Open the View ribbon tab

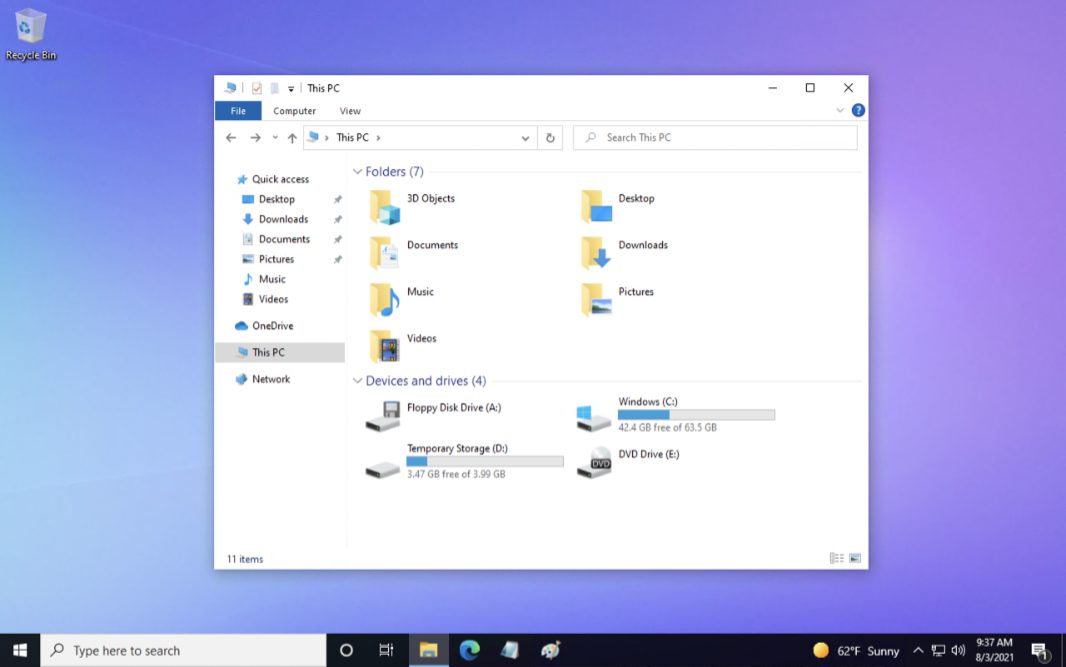pyautogui.click(x=350, y=111)
